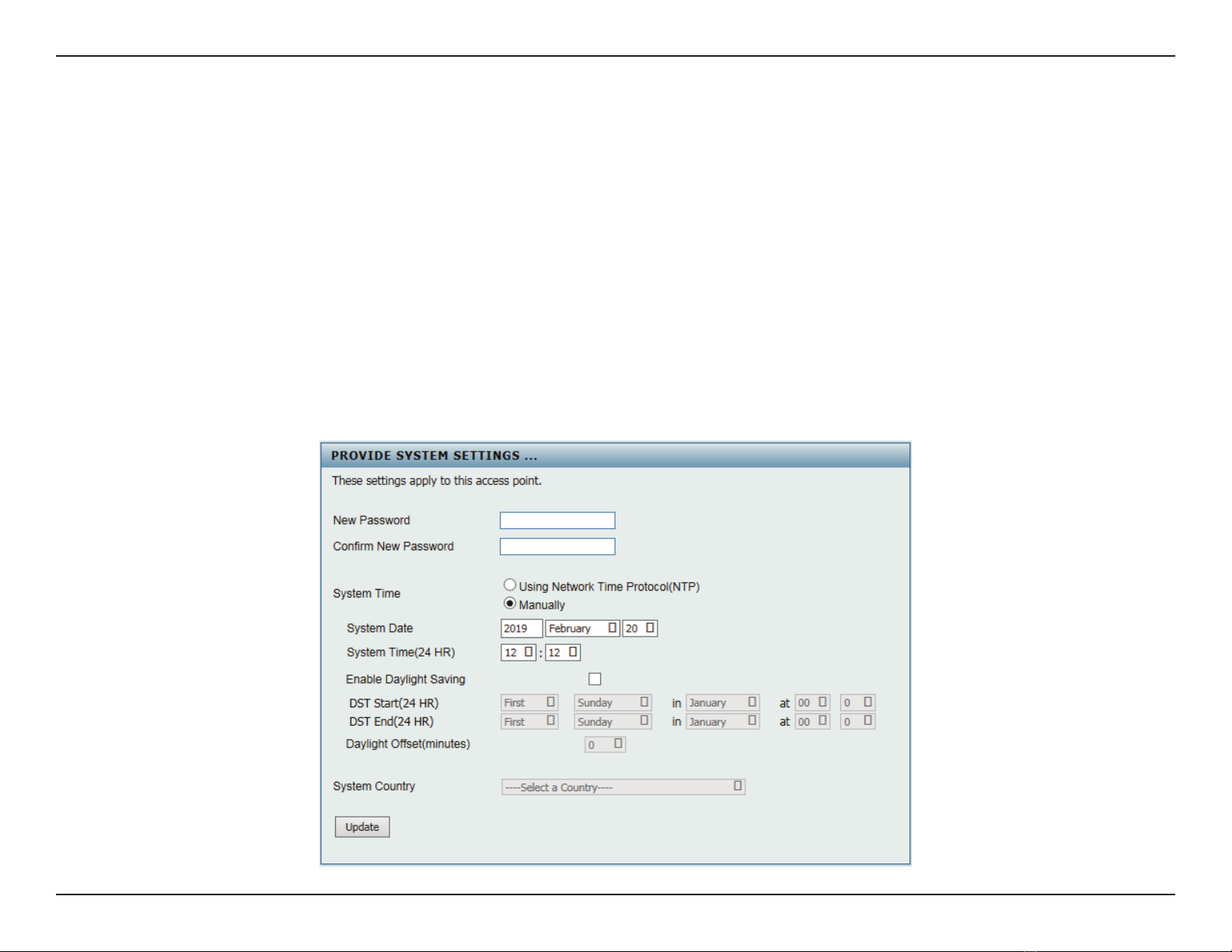
Task: Open DST End hour dropdown showing 00
Action: pos(812,722)
